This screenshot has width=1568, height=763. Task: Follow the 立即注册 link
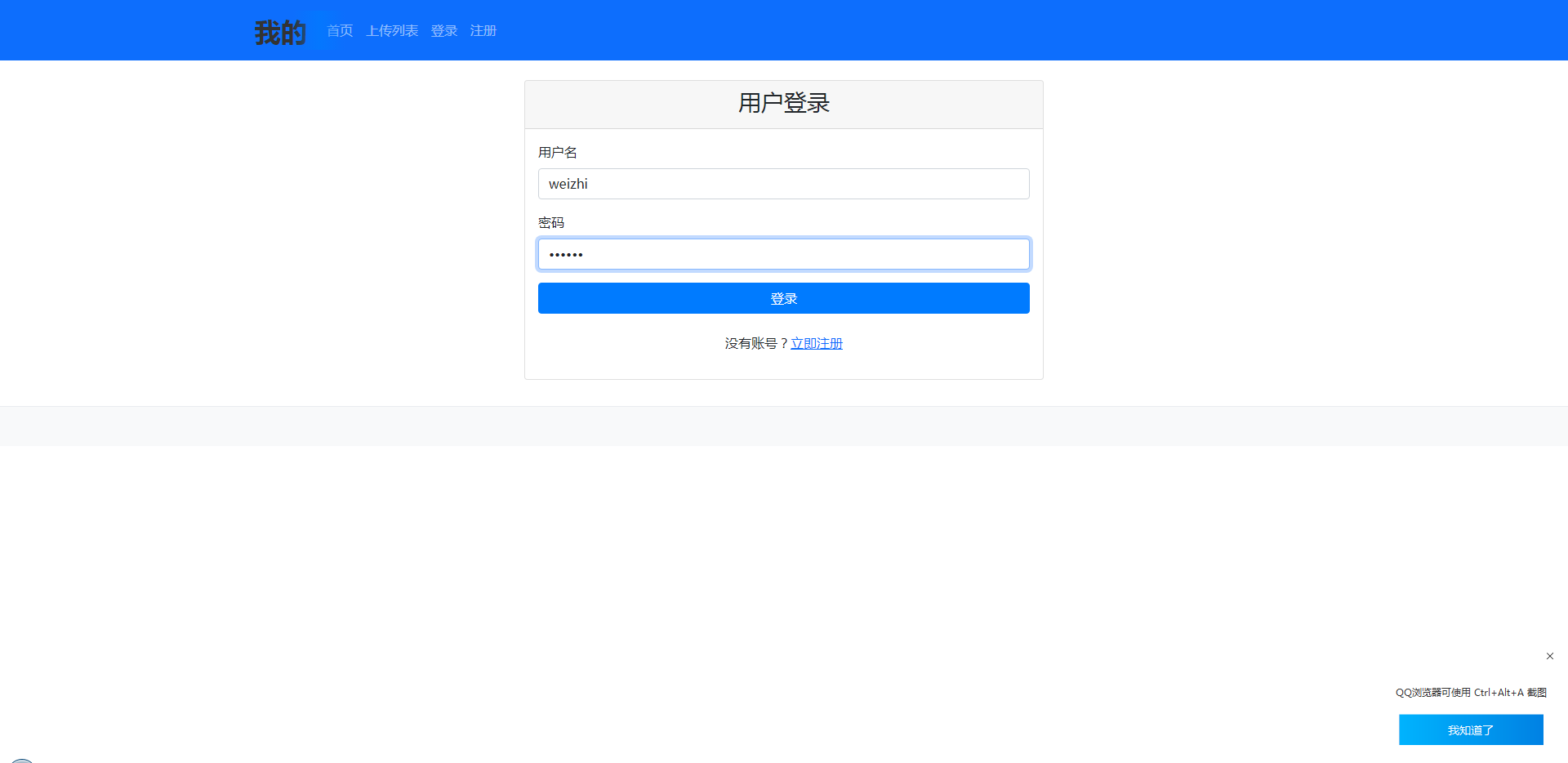pos(817,344)
